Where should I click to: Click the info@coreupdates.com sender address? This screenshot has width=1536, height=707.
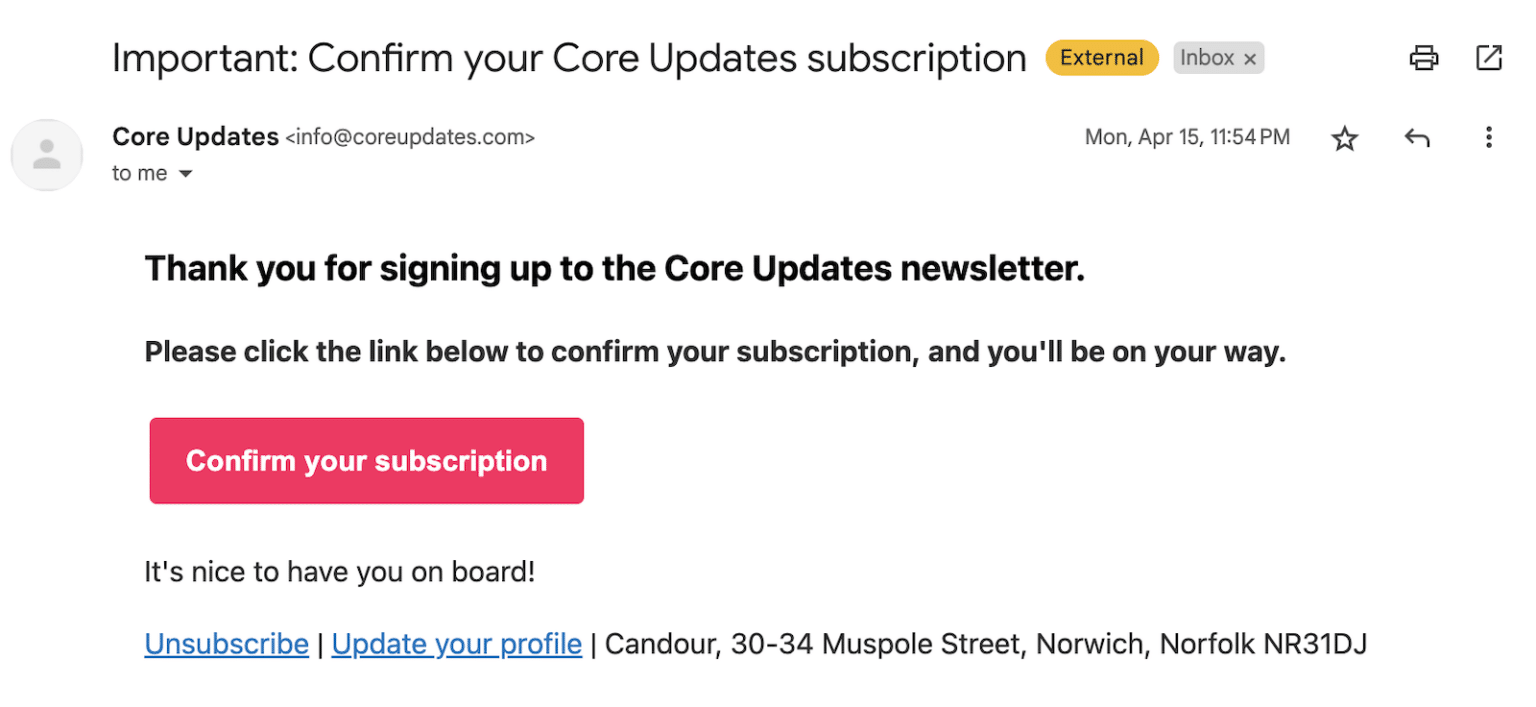pyautogui.click(x=410, y=138)
